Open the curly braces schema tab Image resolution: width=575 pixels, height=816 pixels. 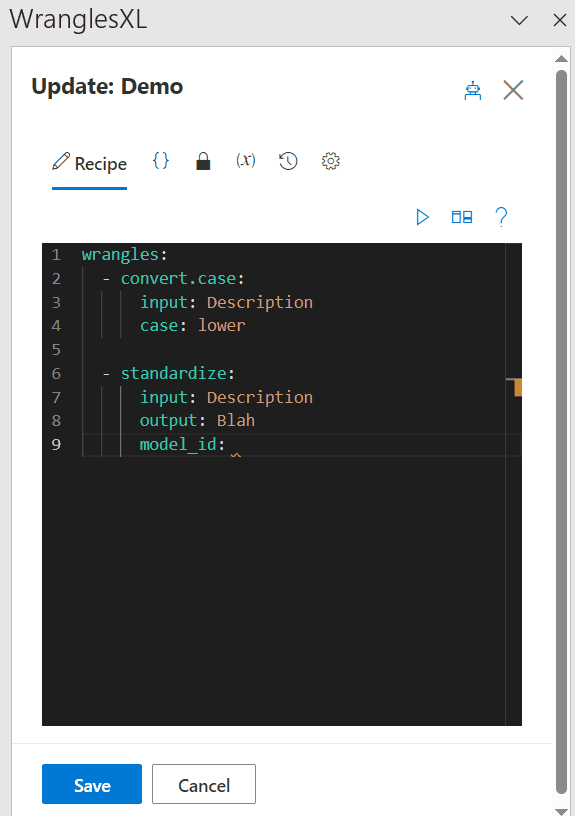pyautogui.click(x=161, y=161)
